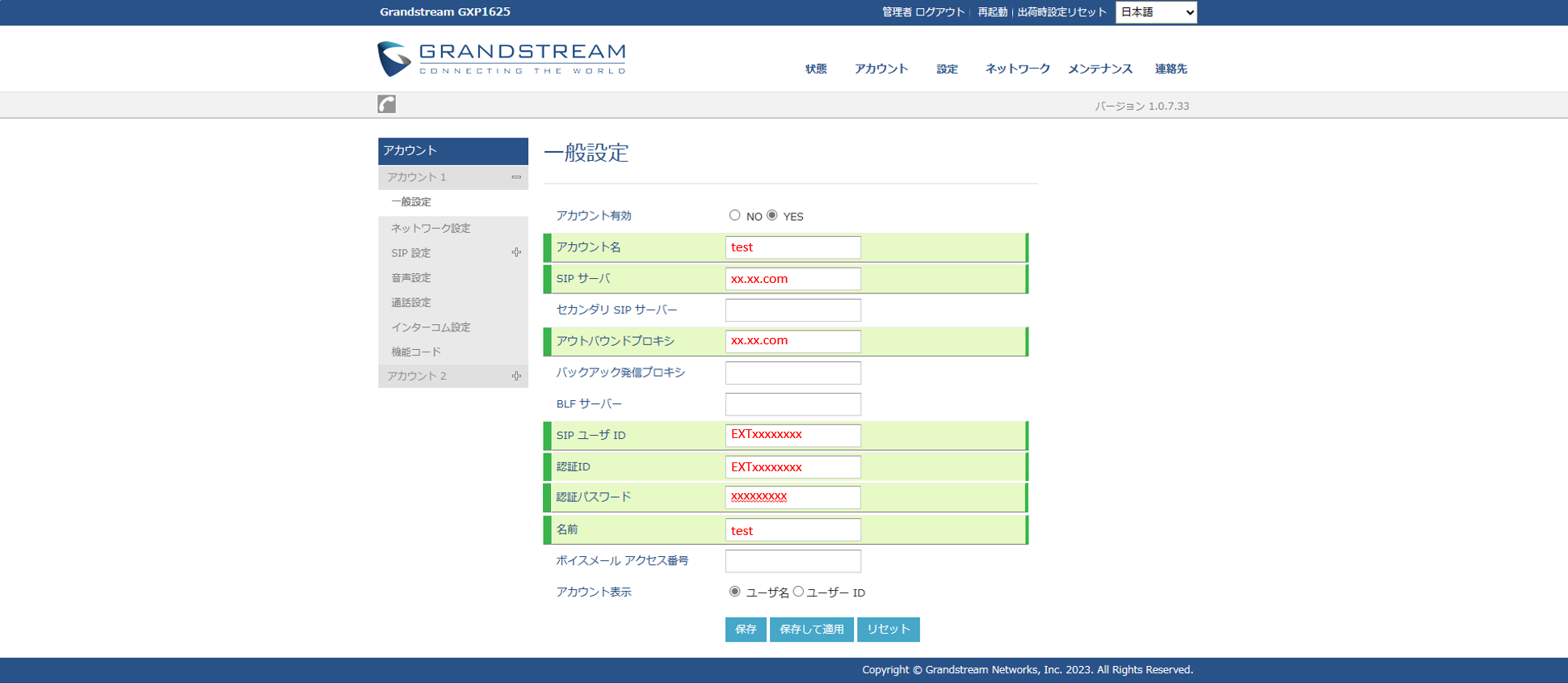
Task: Select ユーザー ID for アカウント表示
Action: [x=798, y=592]
